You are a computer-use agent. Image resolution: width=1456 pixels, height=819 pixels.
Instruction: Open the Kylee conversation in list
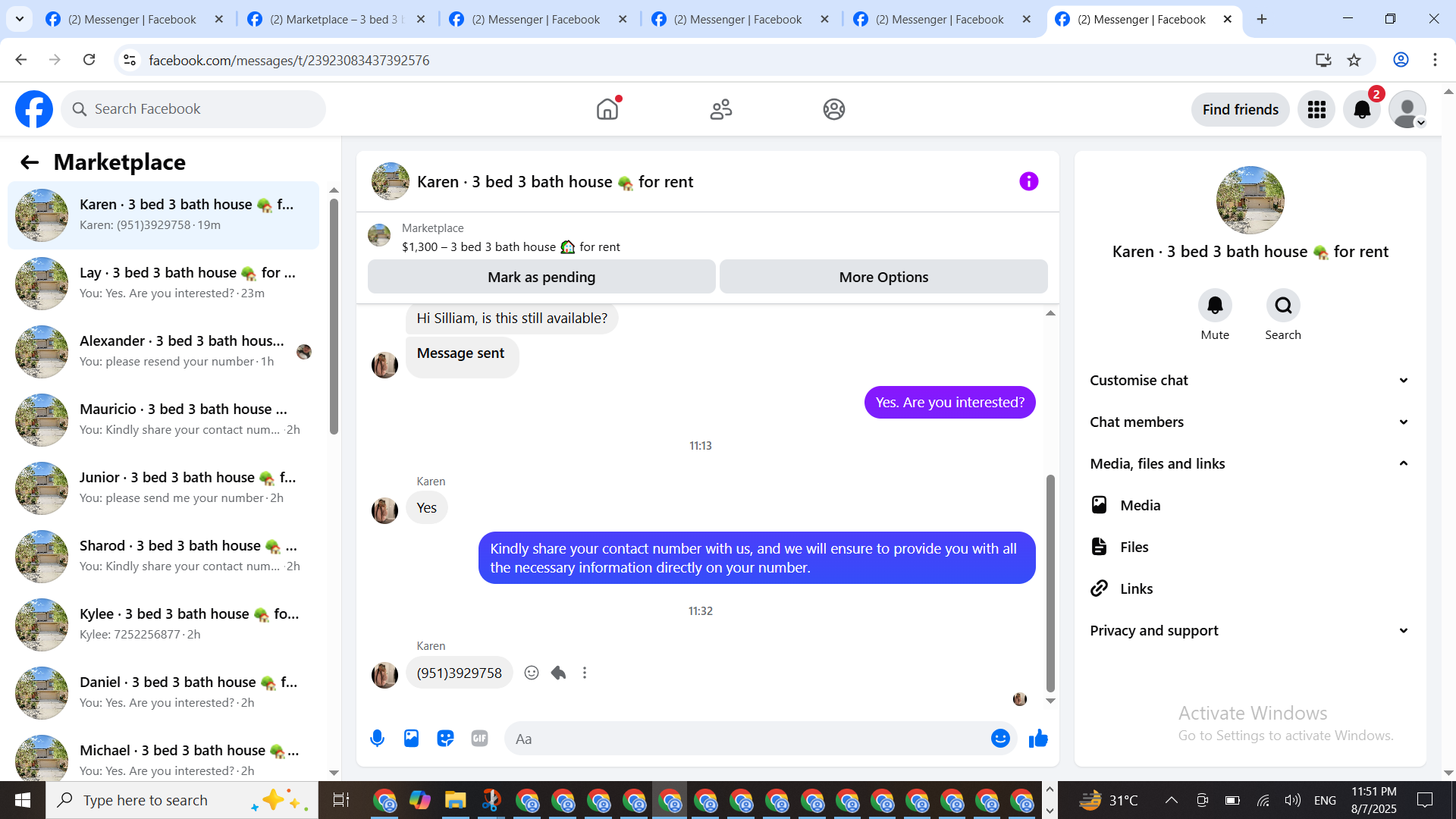point(163,623)
